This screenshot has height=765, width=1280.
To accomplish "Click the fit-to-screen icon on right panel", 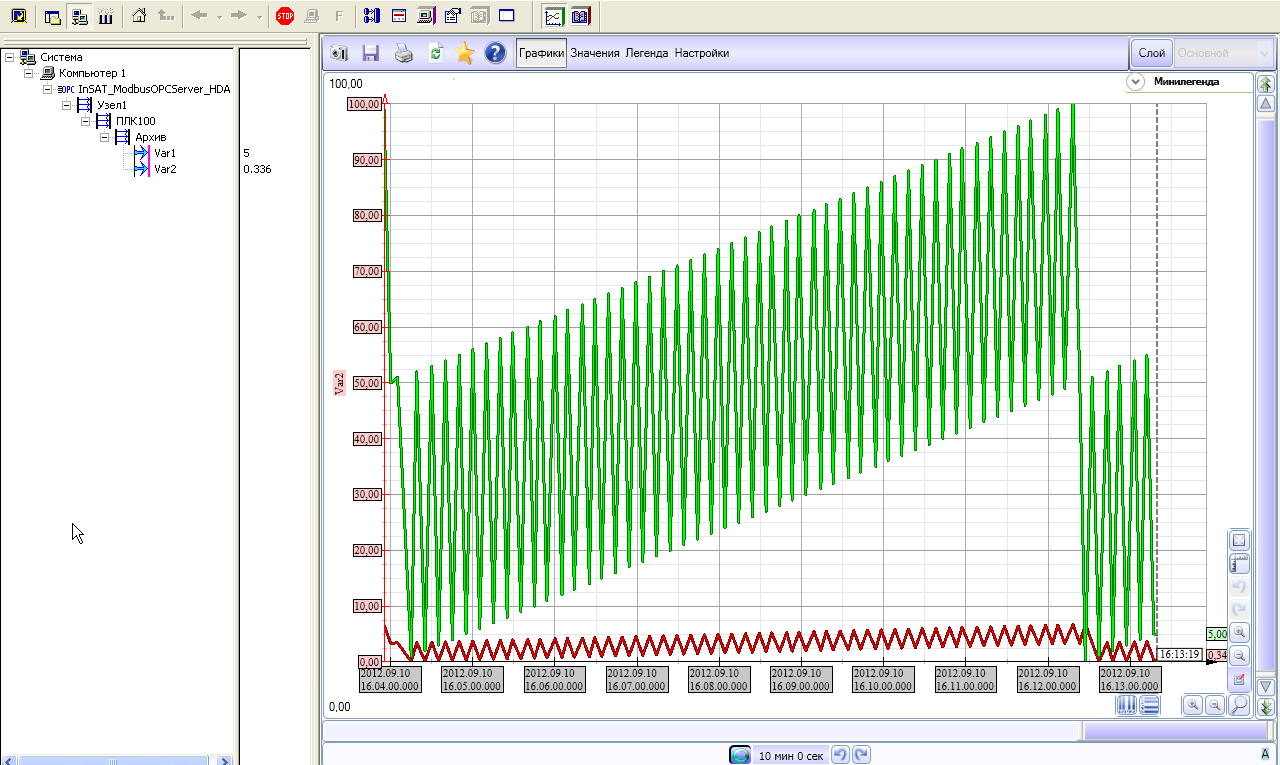I will (1239, 540).
